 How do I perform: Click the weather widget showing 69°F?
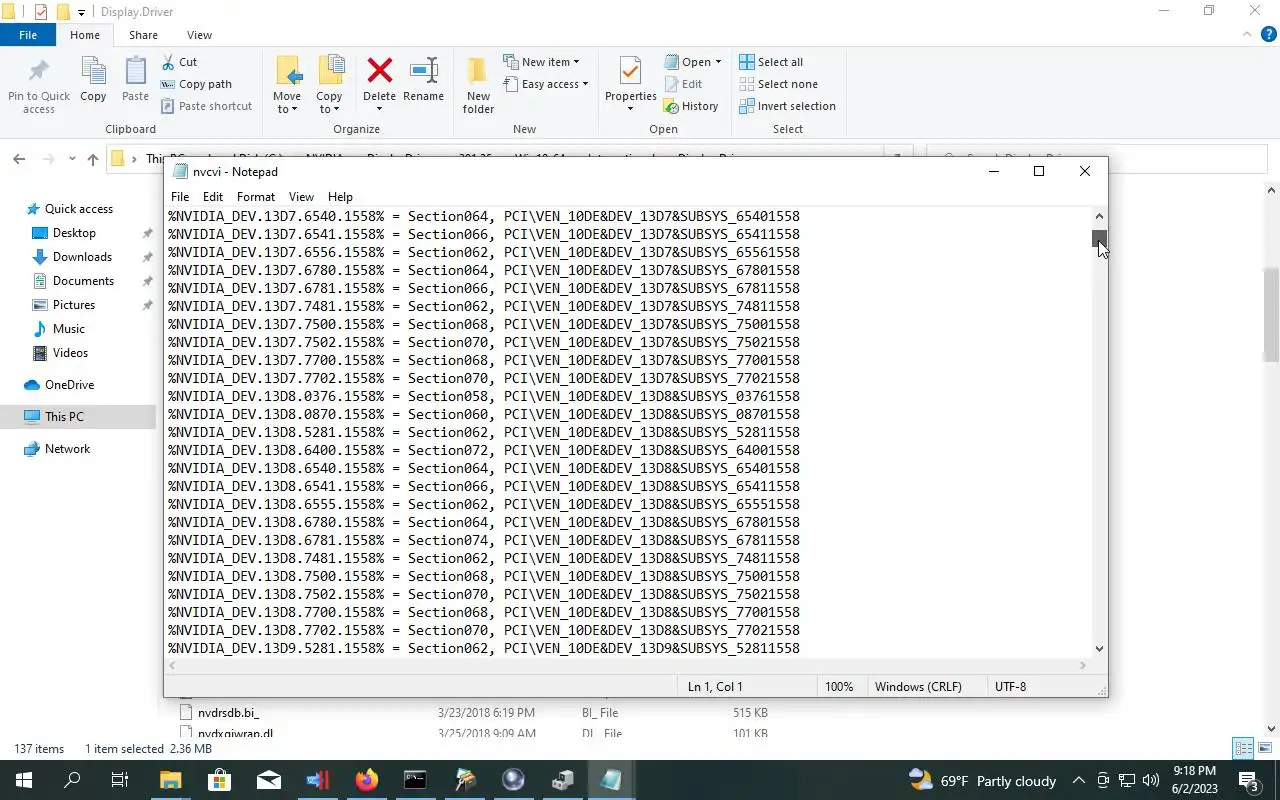point(982,780)
